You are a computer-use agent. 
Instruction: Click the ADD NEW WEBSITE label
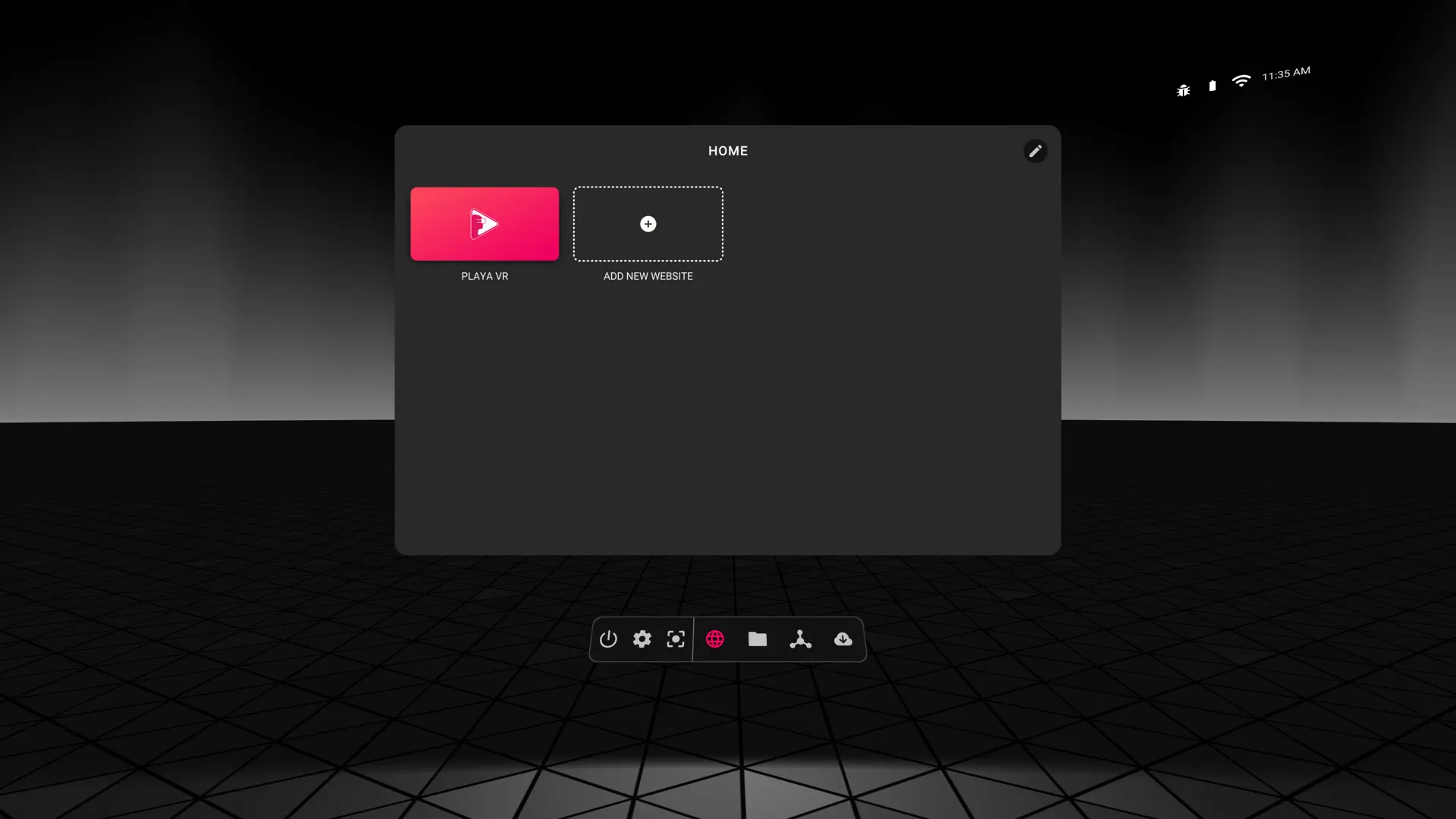click(648, 276)
